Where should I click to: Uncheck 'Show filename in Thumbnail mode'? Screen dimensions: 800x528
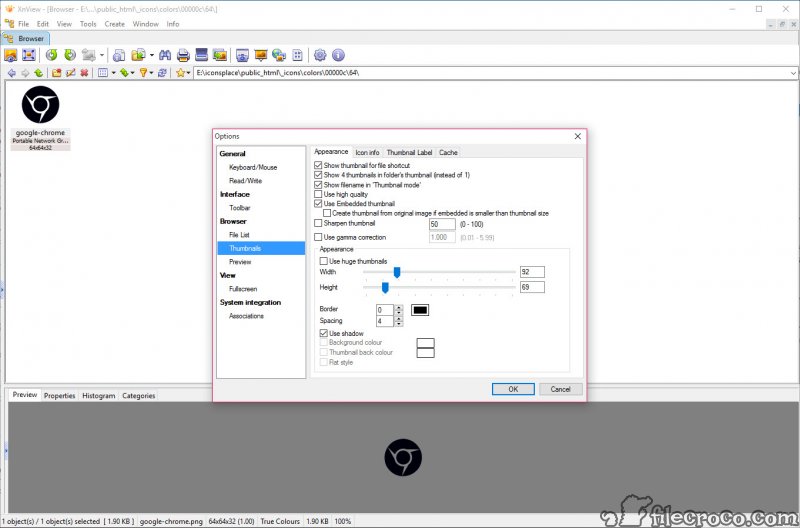[318, 185]
